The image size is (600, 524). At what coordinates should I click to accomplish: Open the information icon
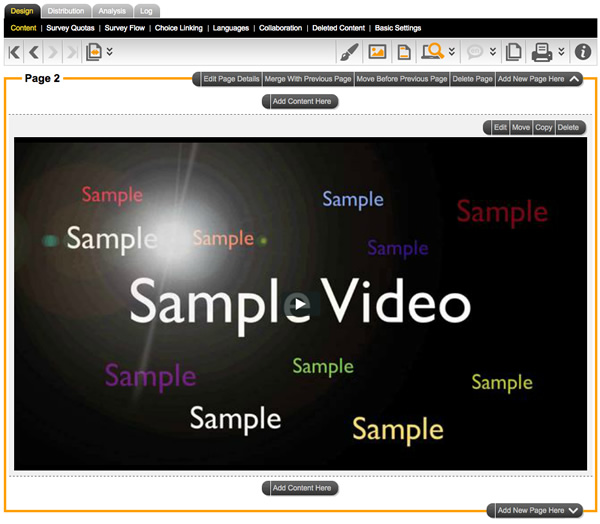tap(582, 52)
